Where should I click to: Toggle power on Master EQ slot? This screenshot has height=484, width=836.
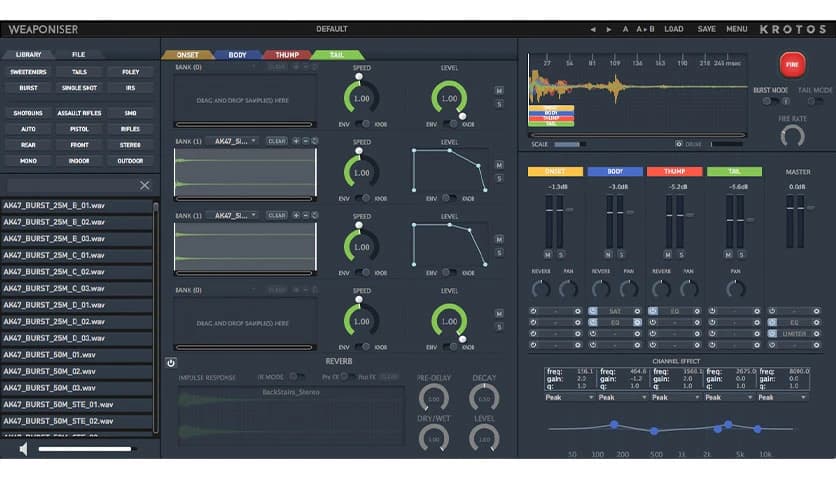pos(772,322)
